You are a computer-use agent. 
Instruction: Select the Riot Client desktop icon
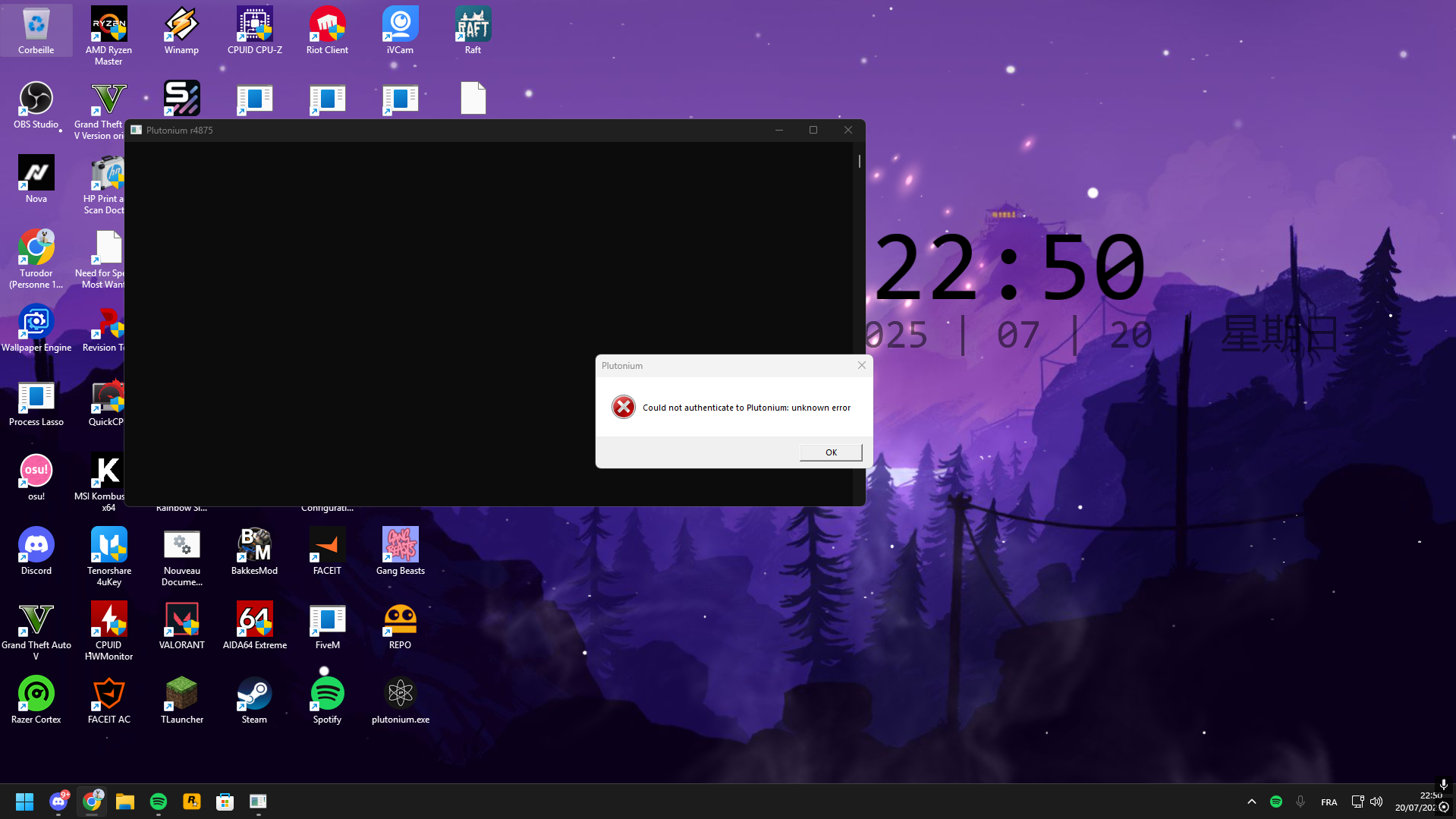[x=327, y=31]
